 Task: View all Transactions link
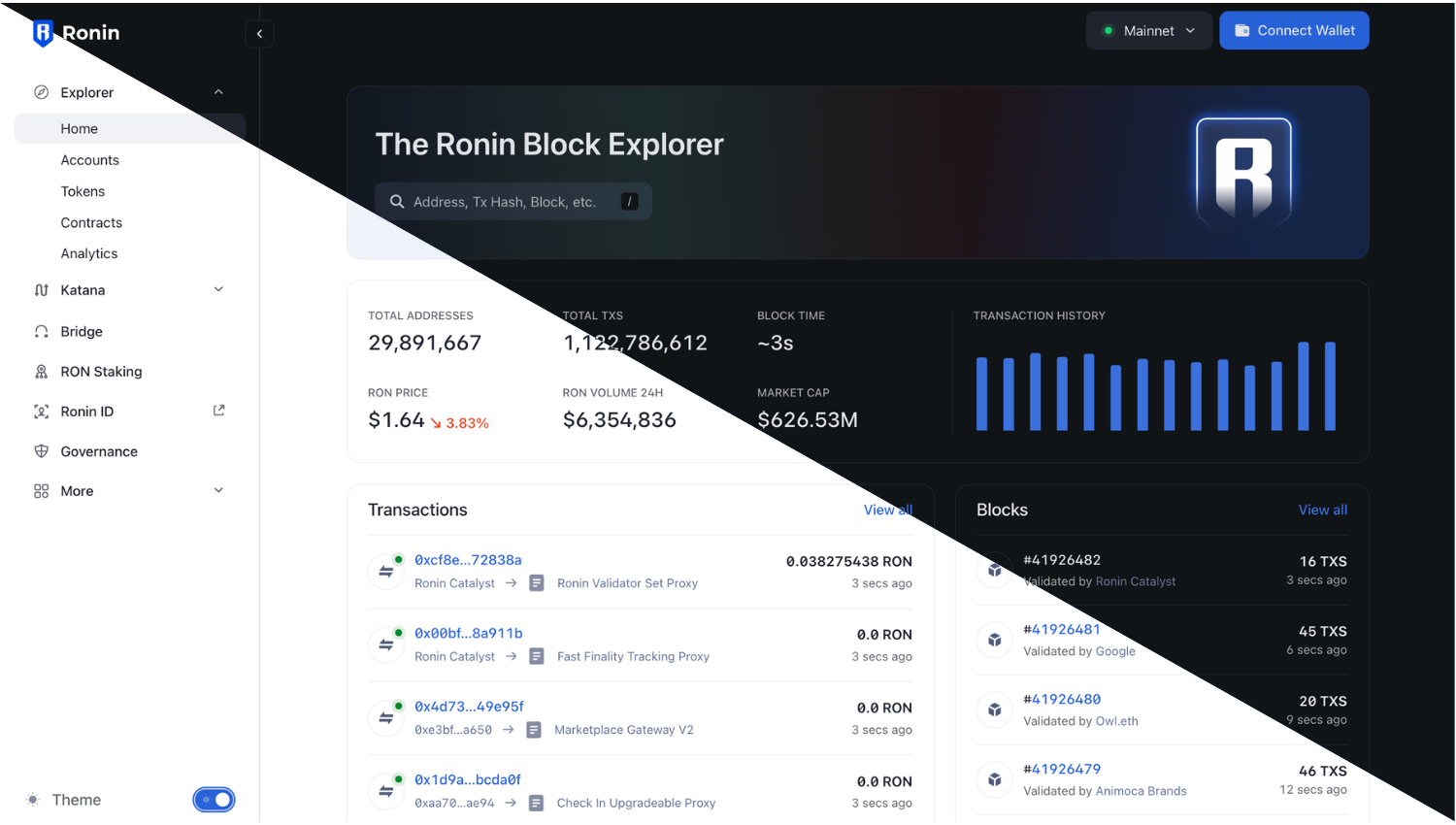888,510
